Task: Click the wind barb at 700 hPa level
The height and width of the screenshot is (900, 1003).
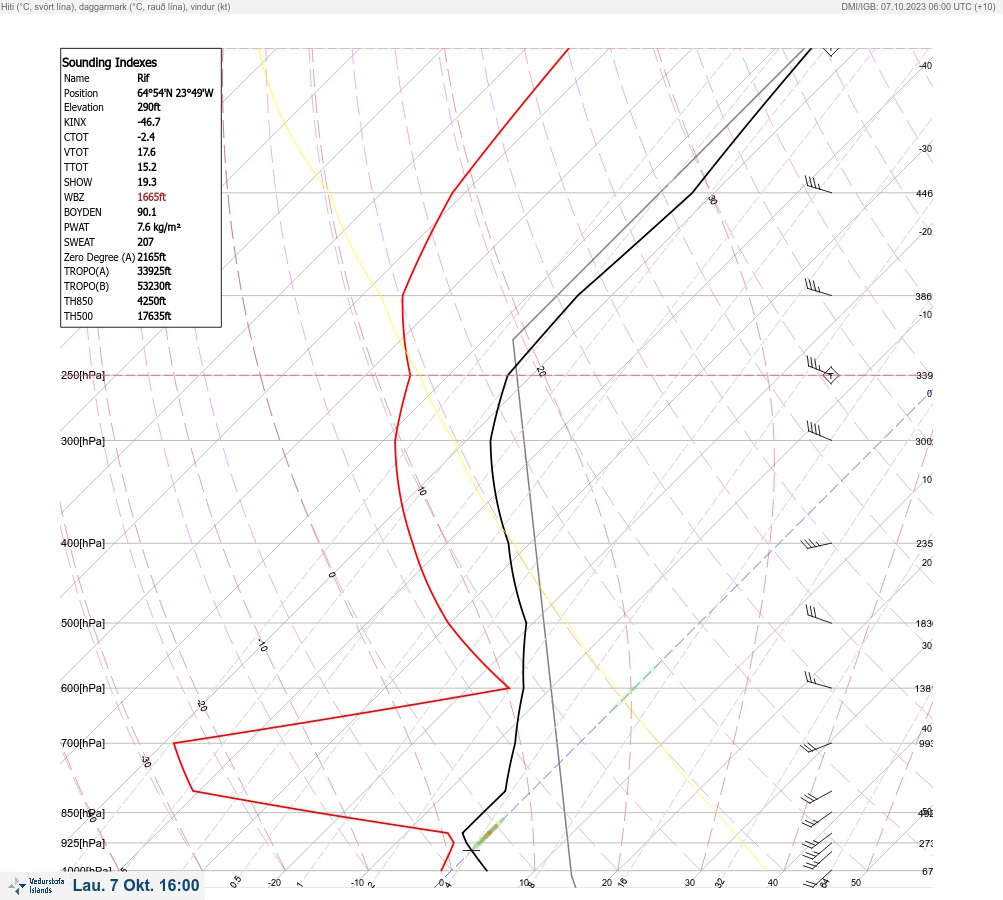Action: [x=816, y=747]
